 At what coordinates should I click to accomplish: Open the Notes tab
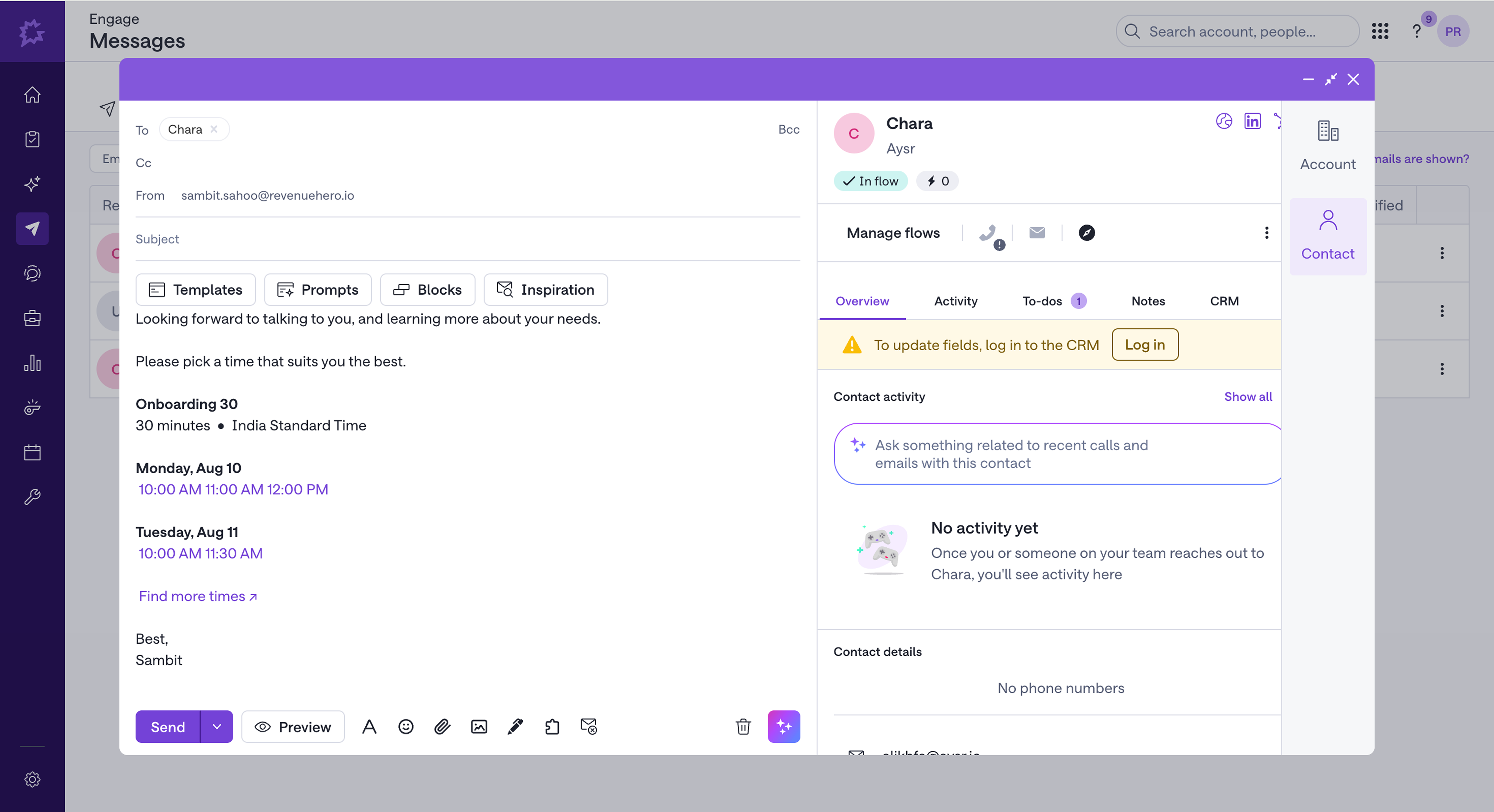(x=1148, y=301)
